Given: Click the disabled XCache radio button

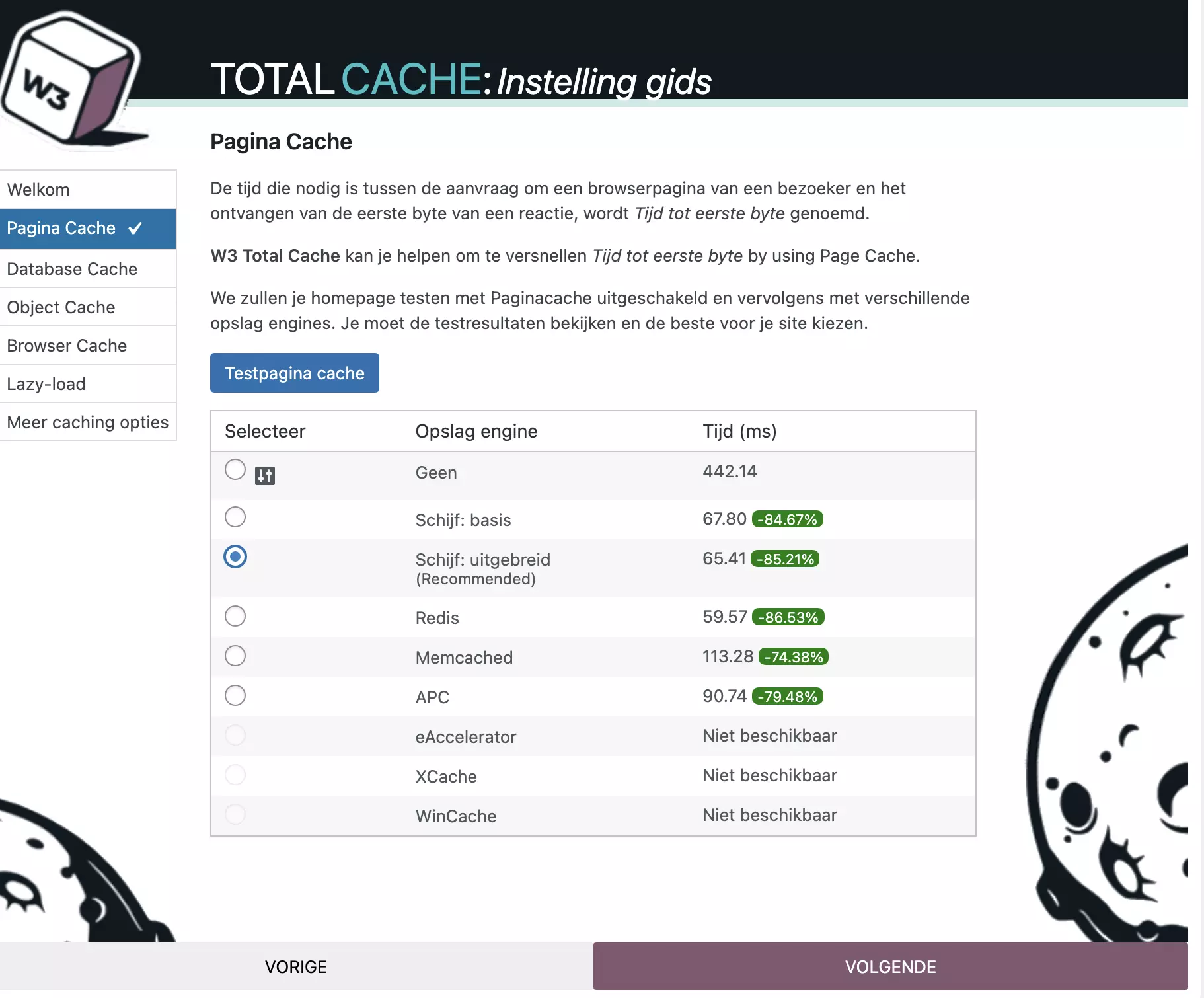Looking at the screenshot, I should [x=235, y=775].
